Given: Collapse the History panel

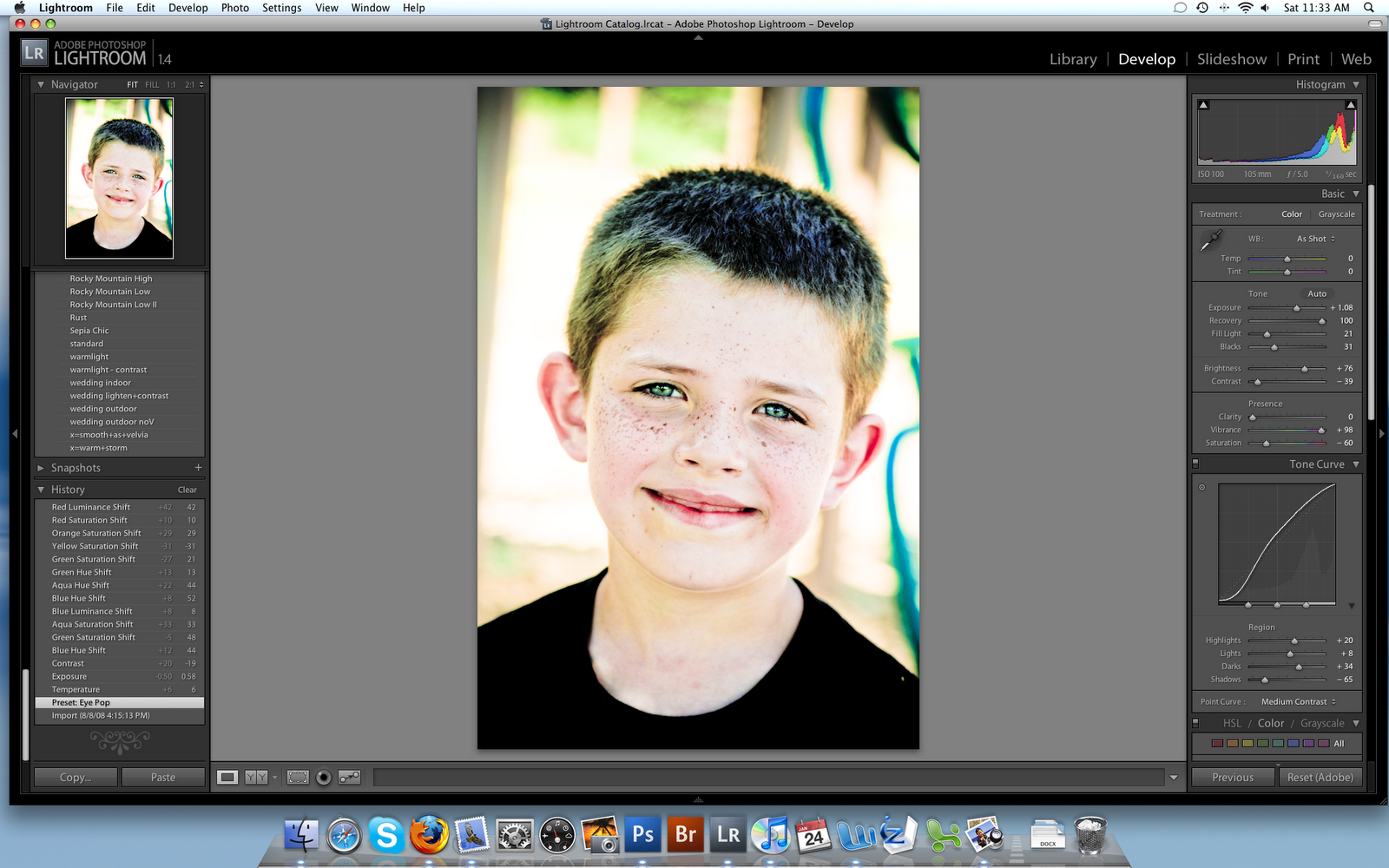Looking at the screenshot, I should [41, 490].
